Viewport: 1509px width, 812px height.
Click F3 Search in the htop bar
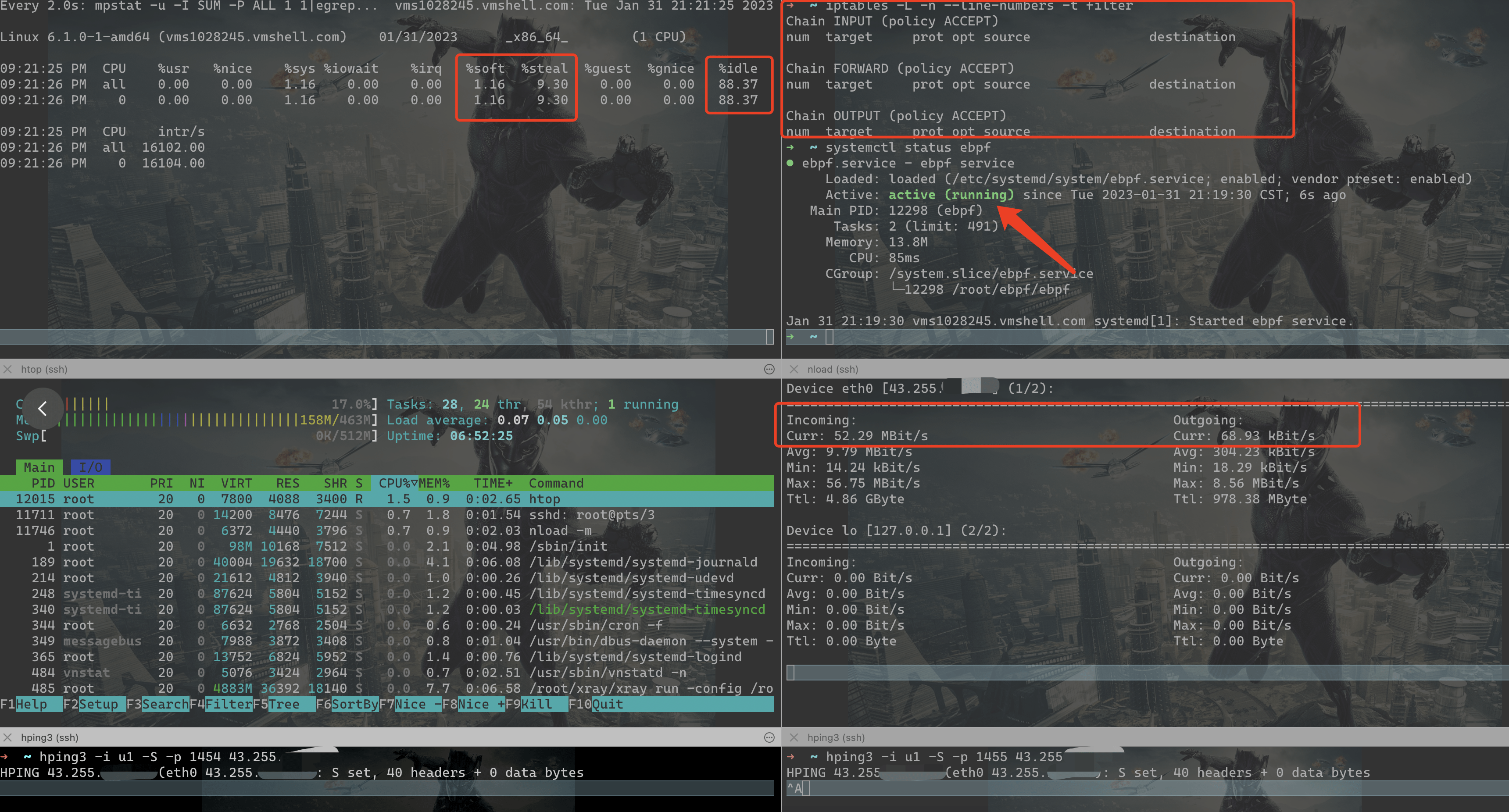point(165,704)
